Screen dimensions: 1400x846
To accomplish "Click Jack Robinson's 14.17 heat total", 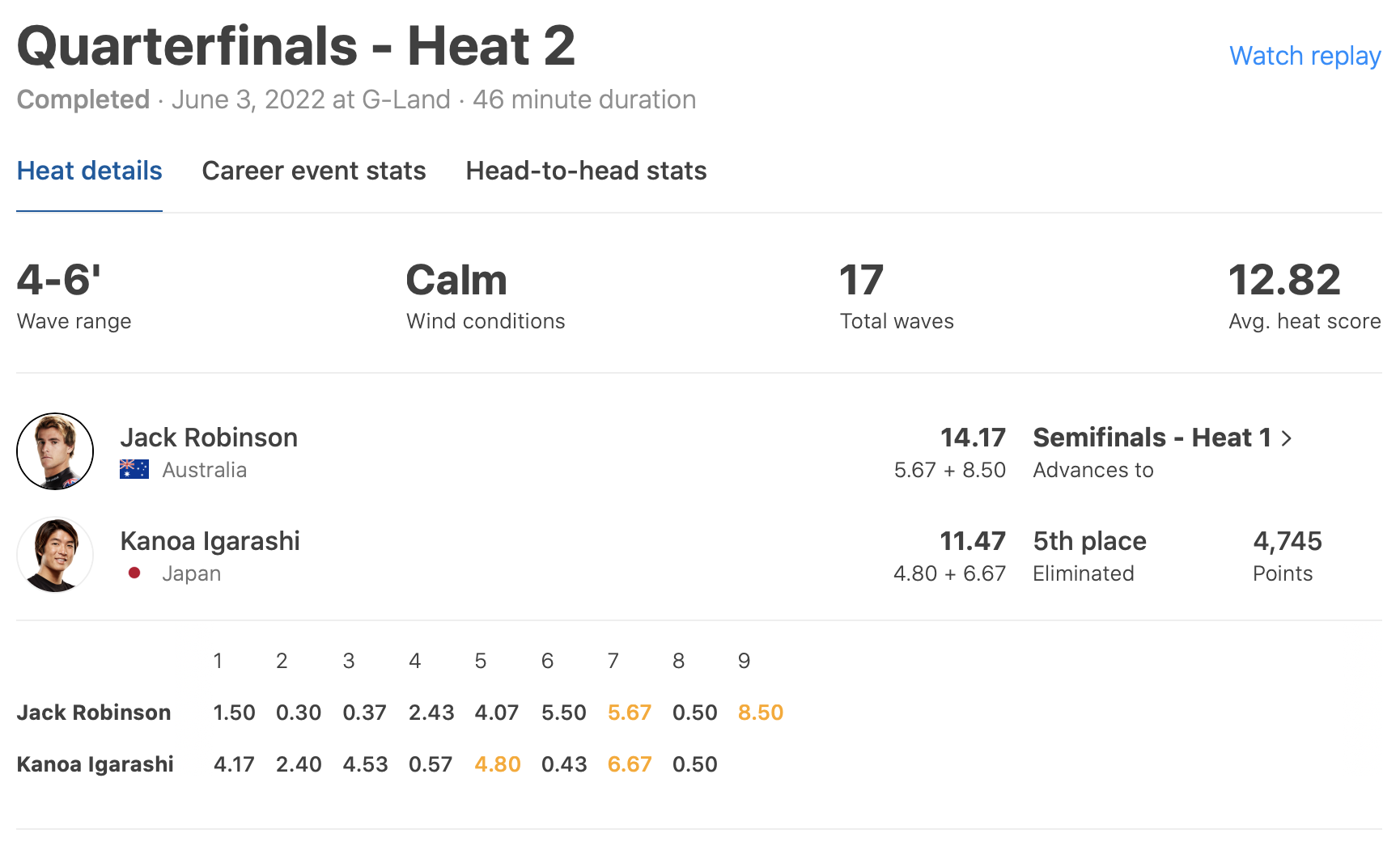I will (x=972, y=438).
